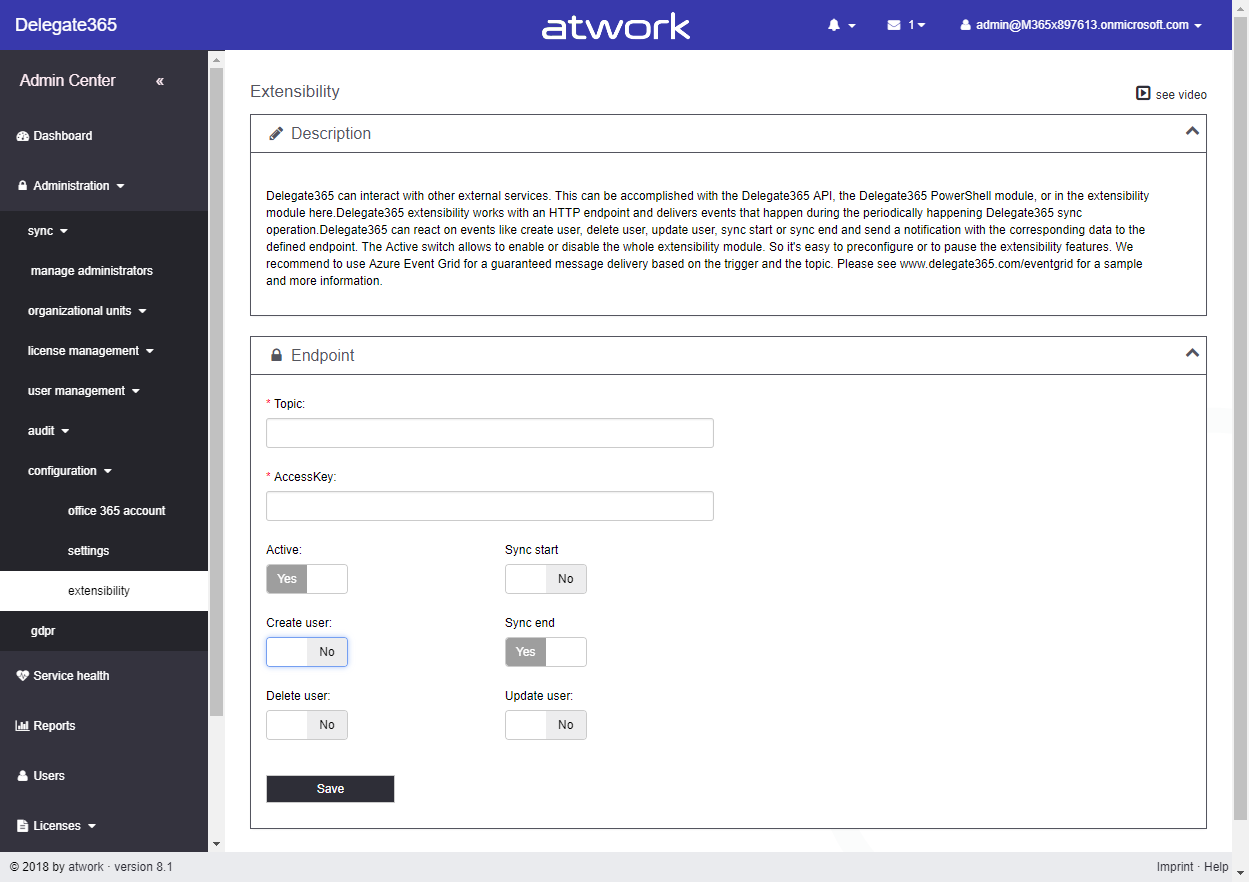Open manage administrators page
Screen dimensions: 1249x882
tap(92, 271)
